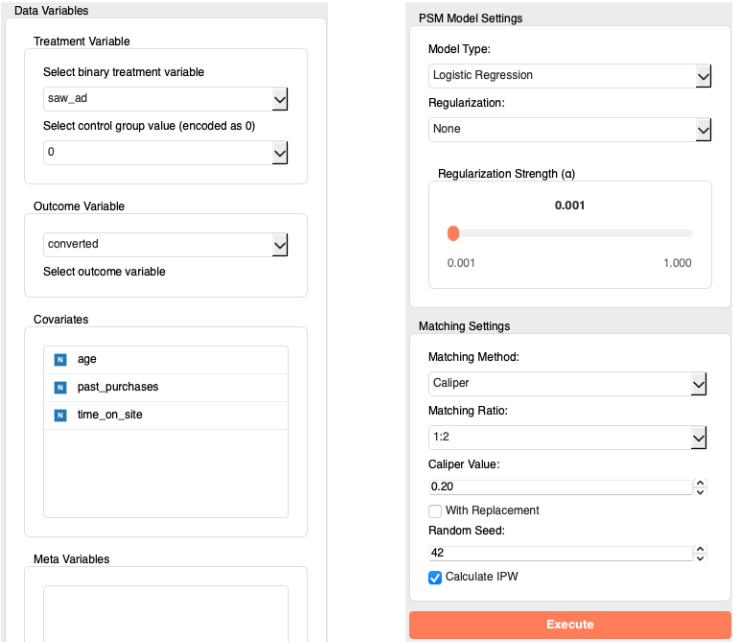Increment the Random Seed value

click(700, 548)
